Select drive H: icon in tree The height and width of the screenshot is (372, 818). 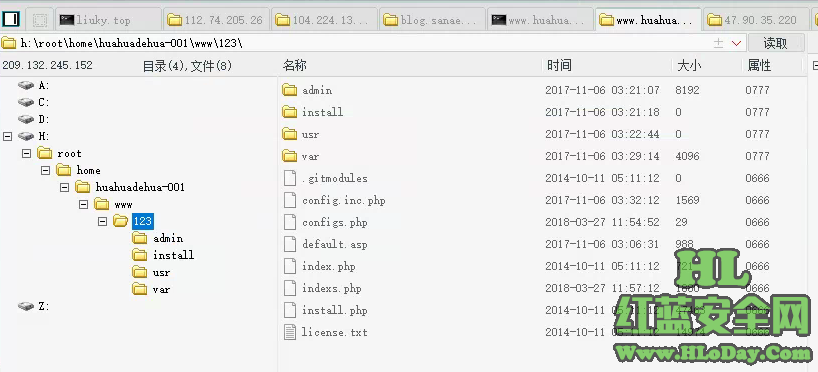click(x=26, y=136)
